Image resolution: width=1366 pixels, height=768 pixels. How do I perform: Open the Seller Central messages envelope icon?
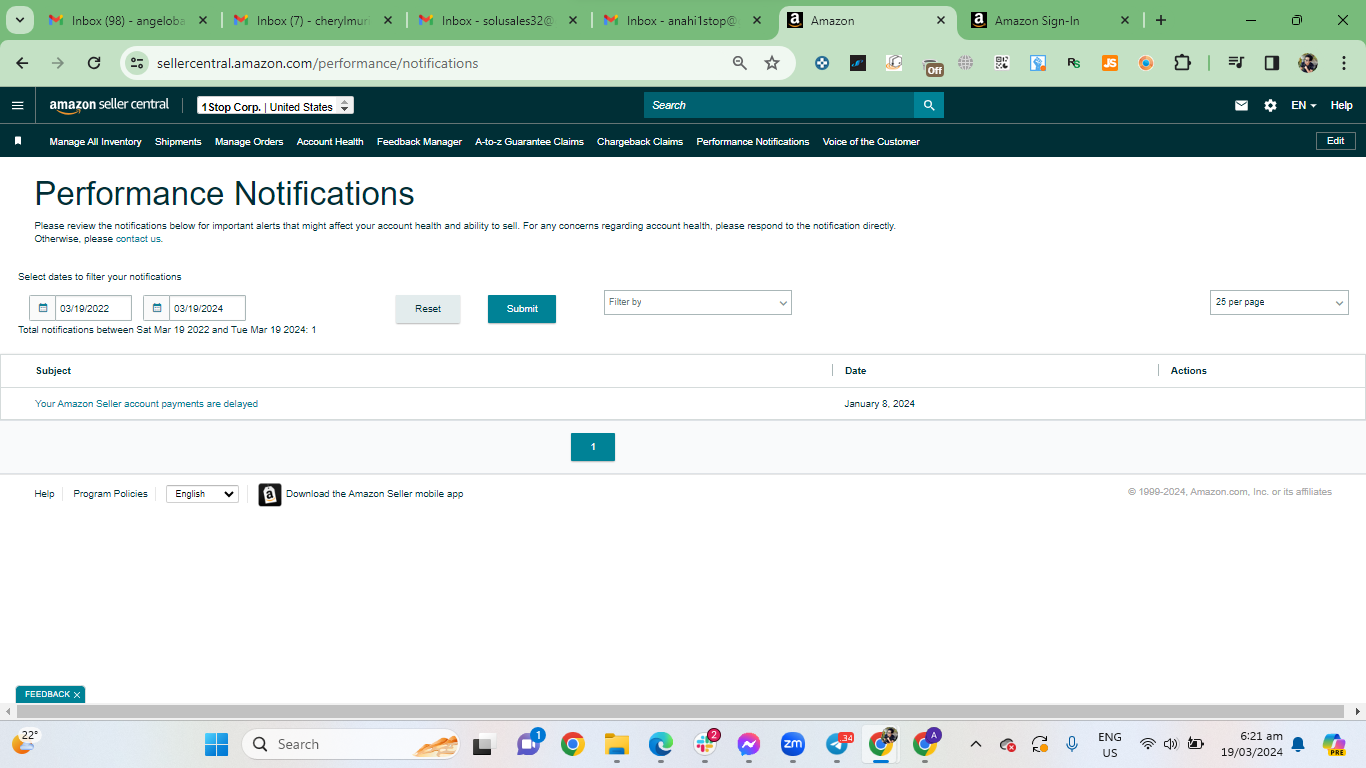click(1241, 105)
